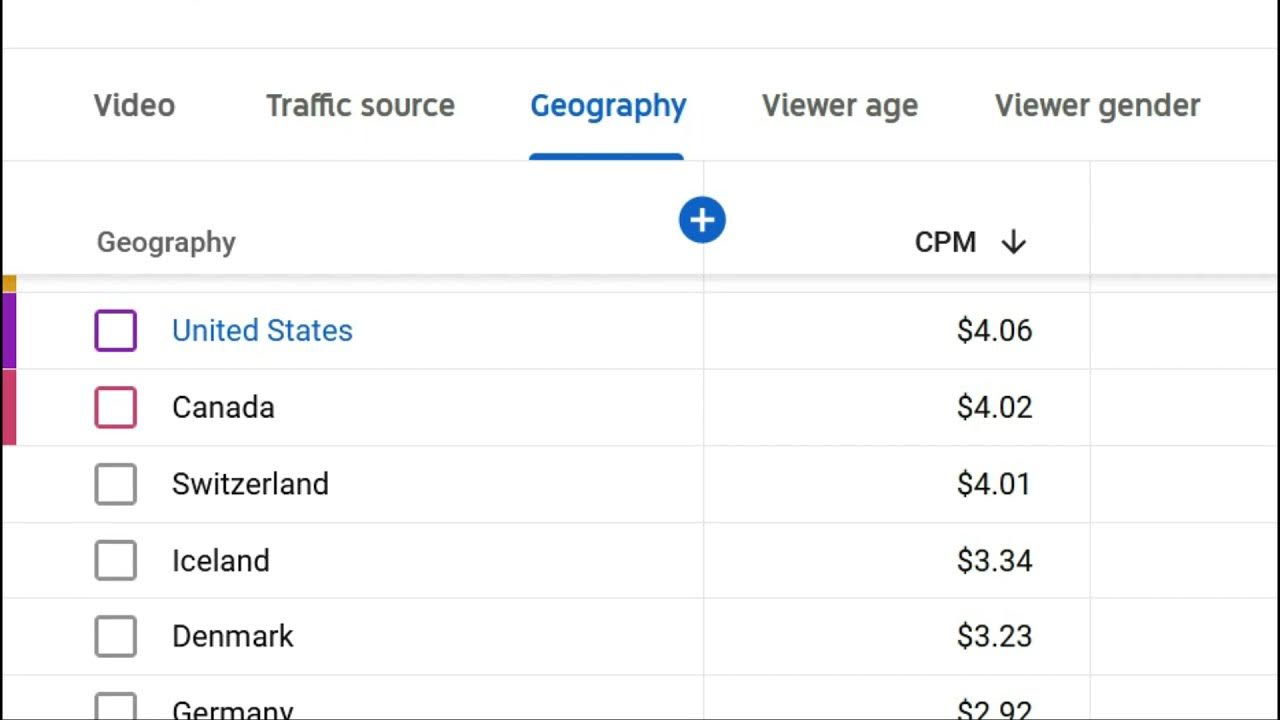This screenshot has height=720, width=1280.
Task: Click the Canada row label
Action: click(223, 408)
